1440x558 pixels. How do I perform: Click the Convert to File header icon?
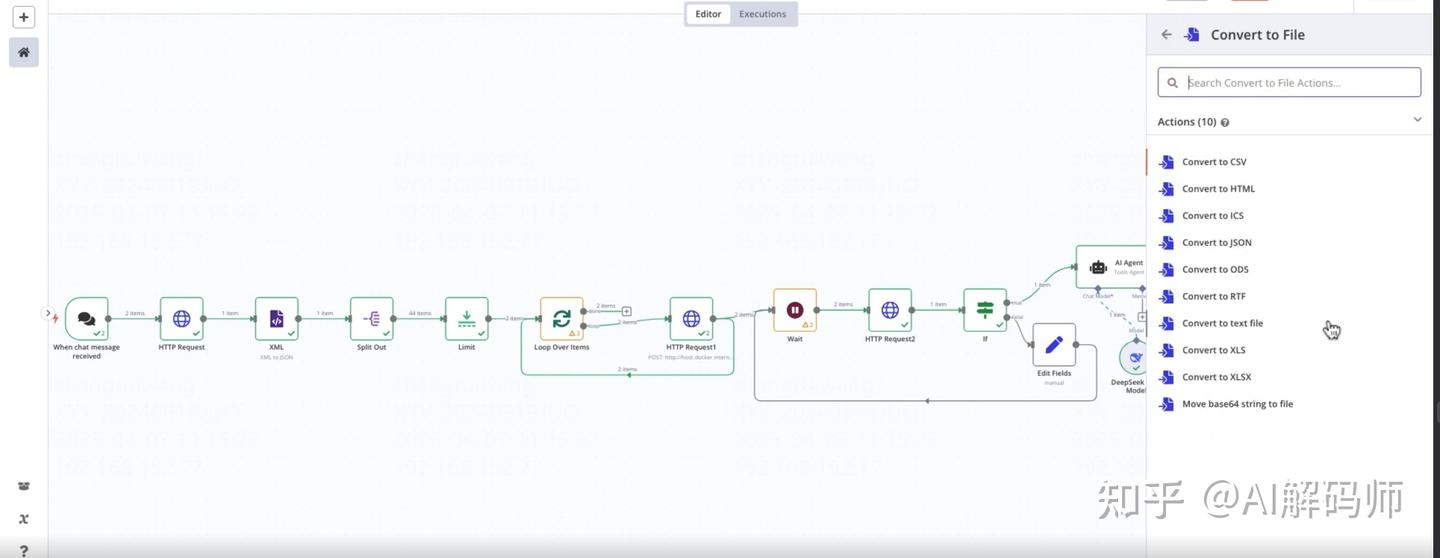point(1191,34)
